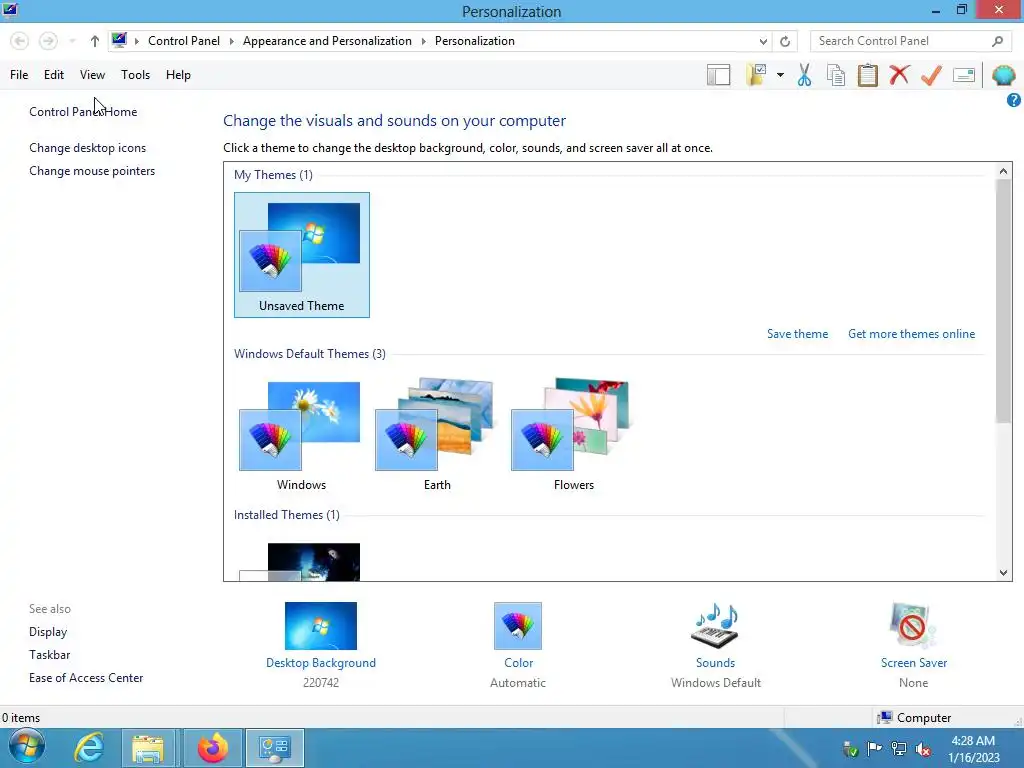
Task: Expand the arrow after Appearance and Personalization
Action: tap(423, 41)
